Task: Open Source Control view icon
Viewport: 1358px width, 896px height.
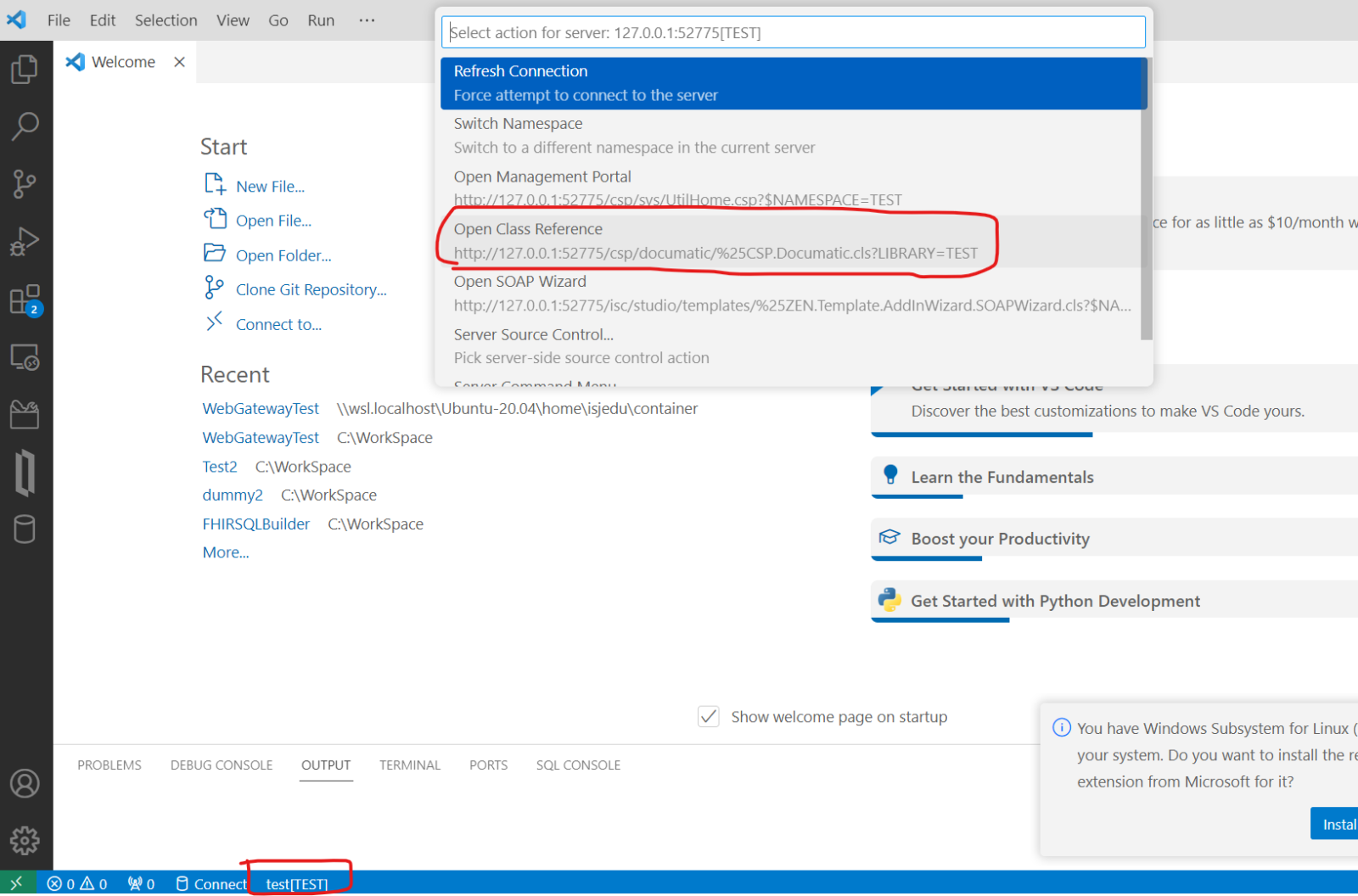Action: (x=25, y=183)
